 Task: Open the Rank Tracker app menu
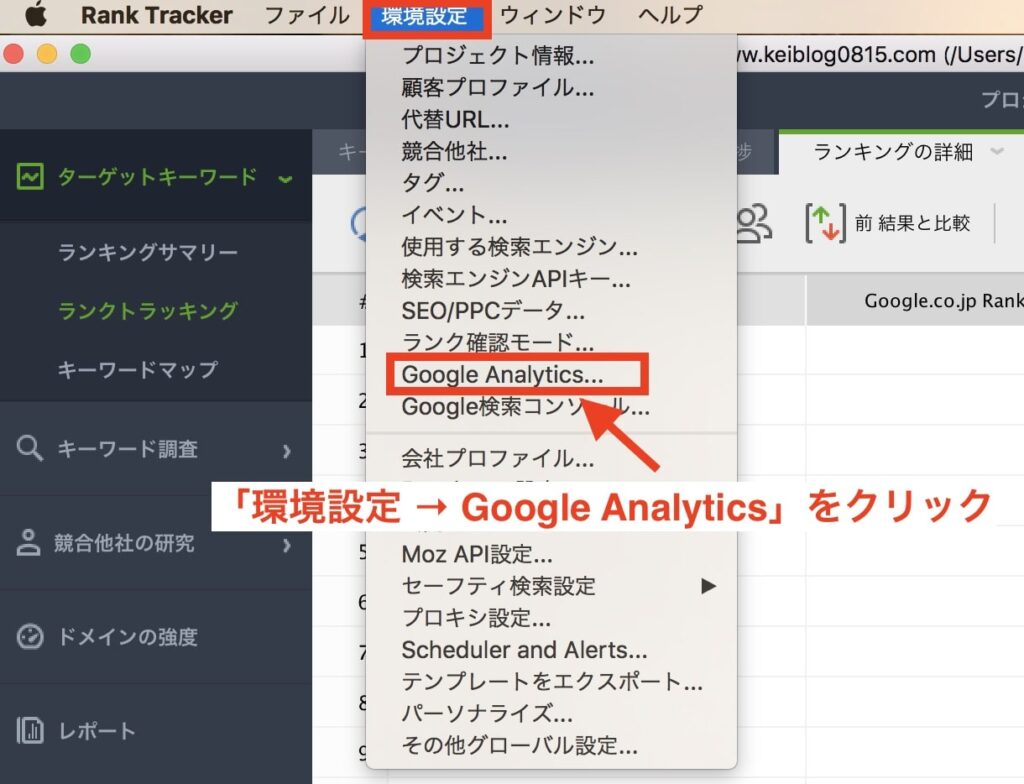click(156, 15)
